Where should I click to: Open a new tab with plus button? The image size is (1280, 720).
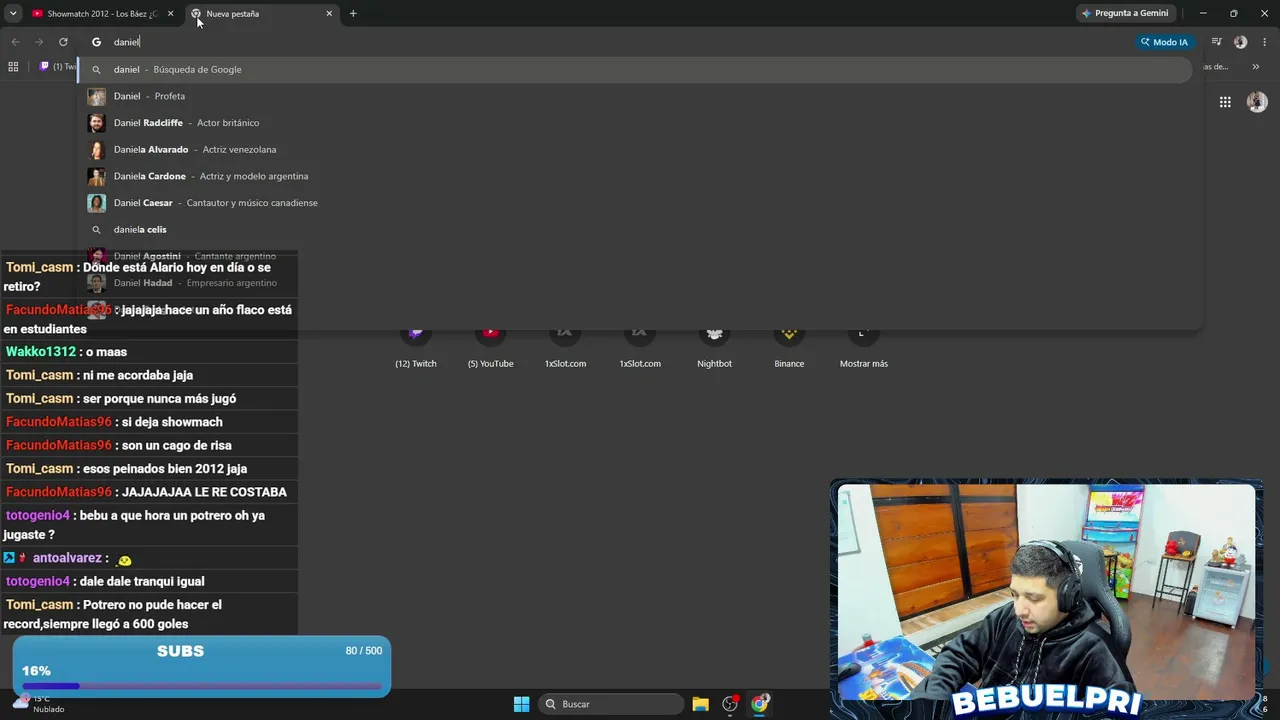[x=353, y=14]
